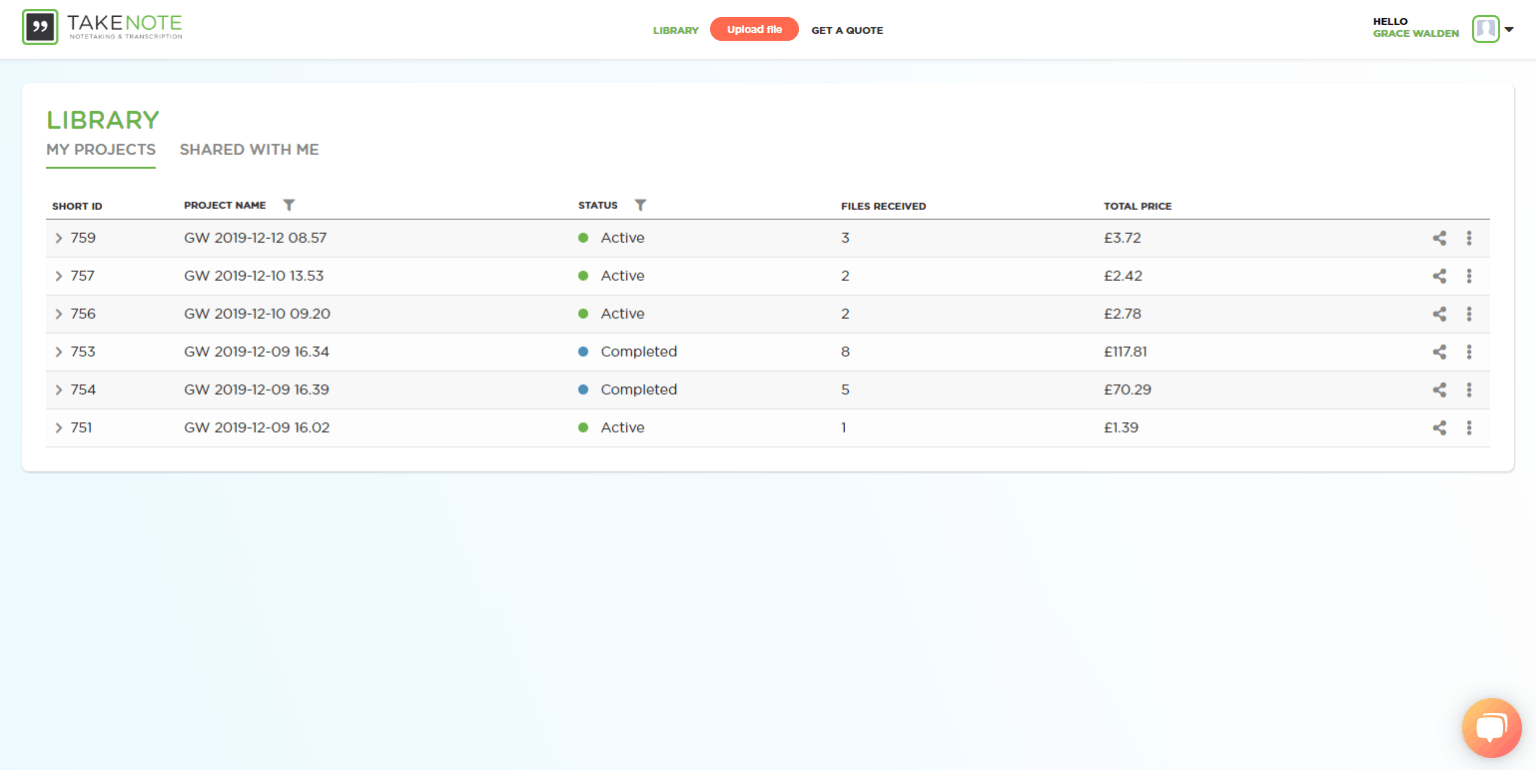Share project 759 using its share icon
Image resolution: width=1536 pixels, height=770 pixels.
pyautogui.click(x=1439, y=238)
